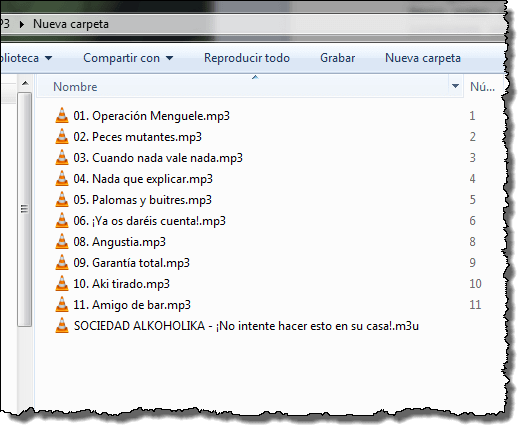Click VLC icon of 08. Angustia.mp3
Image resolution: width=525 pixels, height=431 pixels.
62,242
